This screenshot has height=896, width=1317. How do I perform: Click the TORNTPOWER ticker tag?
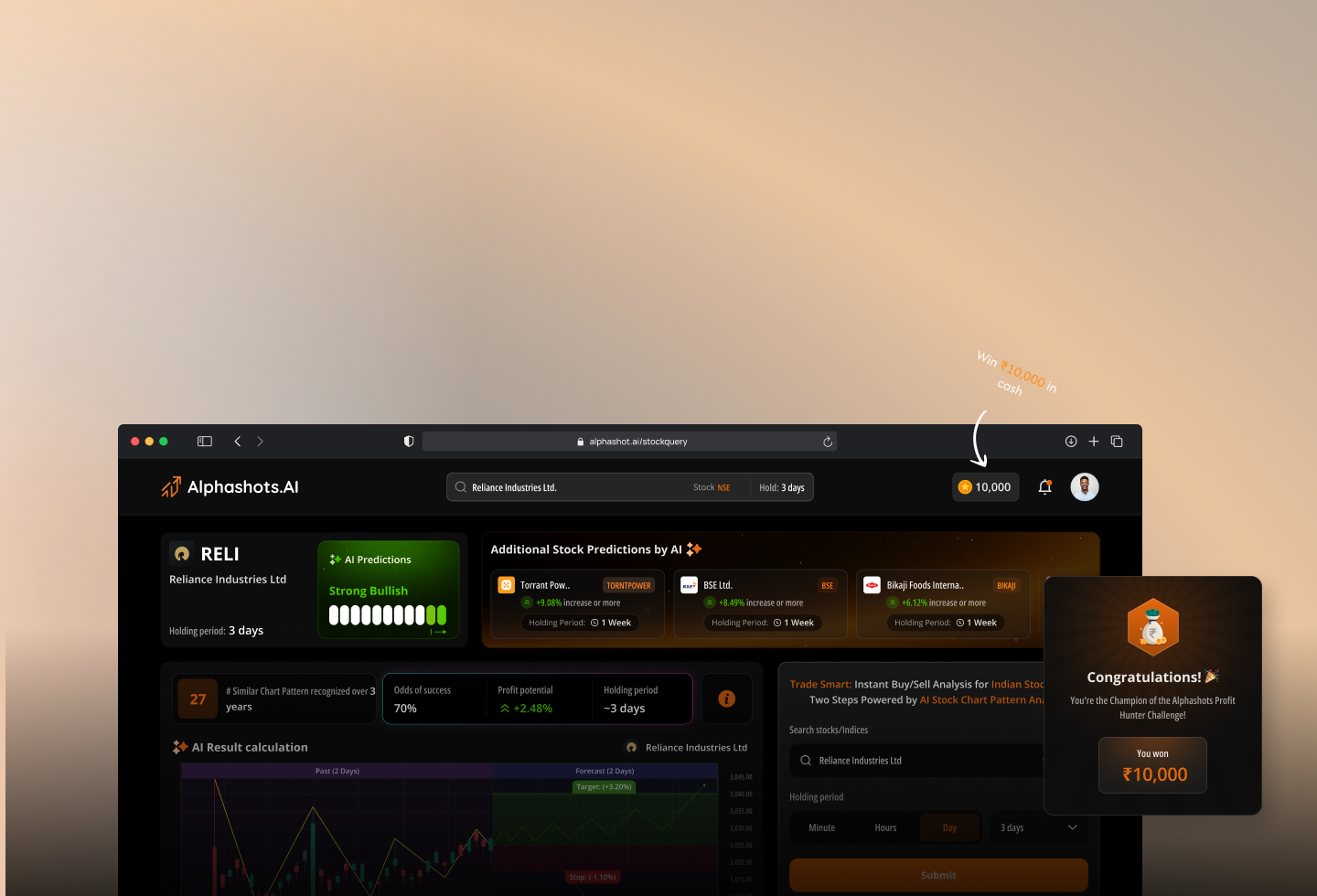[x=629, y=585]
